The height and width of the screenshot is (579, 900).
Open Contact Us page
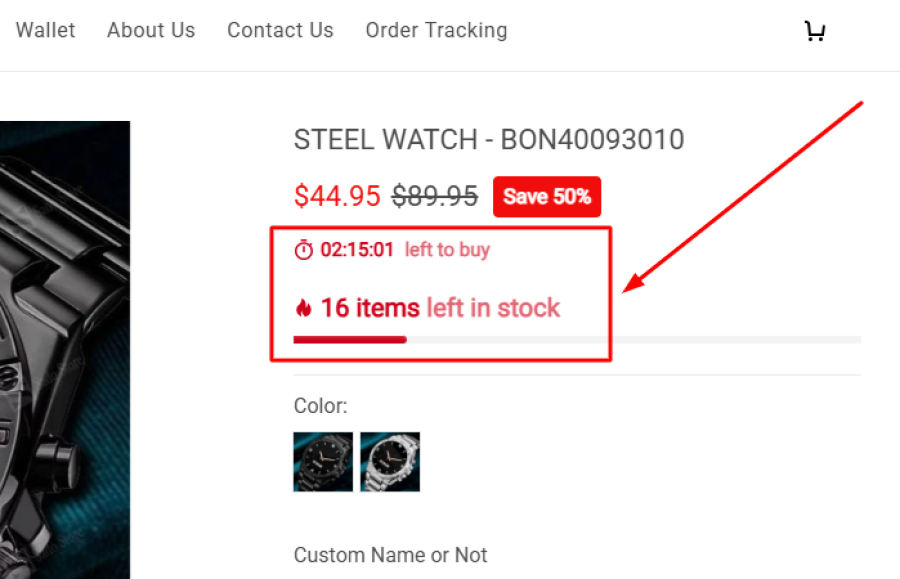click(x=280, y=30)
